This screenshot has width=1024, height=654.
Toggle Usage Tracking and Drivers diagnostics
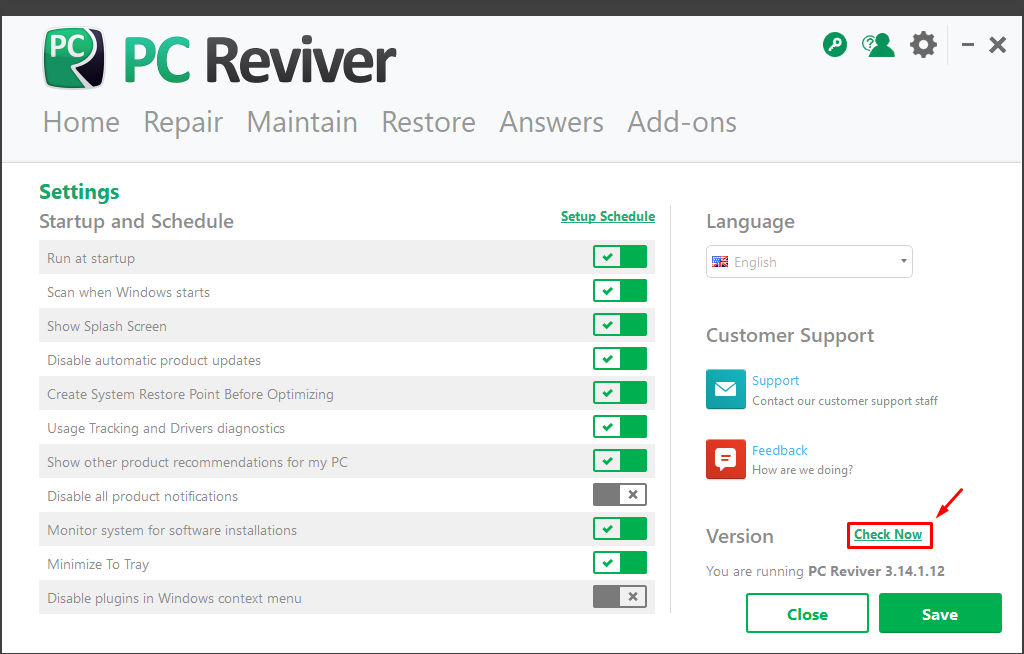pos(620,427)
